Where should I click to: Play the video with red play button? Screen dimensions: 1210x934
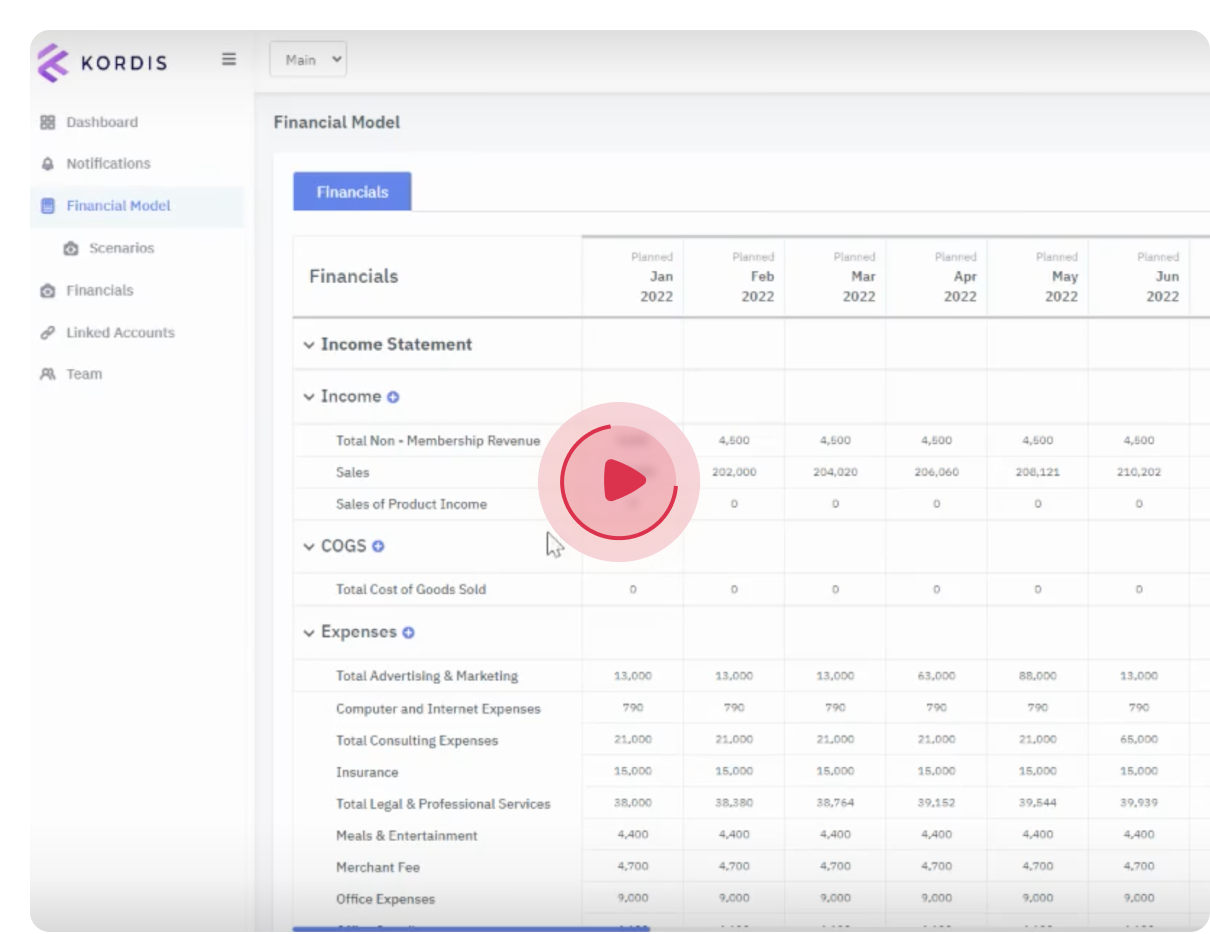pos(620,483)
